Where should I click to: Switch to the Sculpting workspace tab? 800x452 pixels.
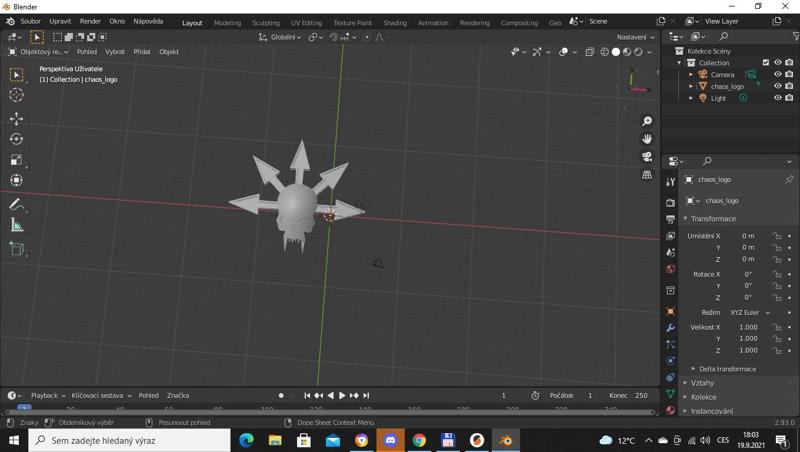point(266,22)
